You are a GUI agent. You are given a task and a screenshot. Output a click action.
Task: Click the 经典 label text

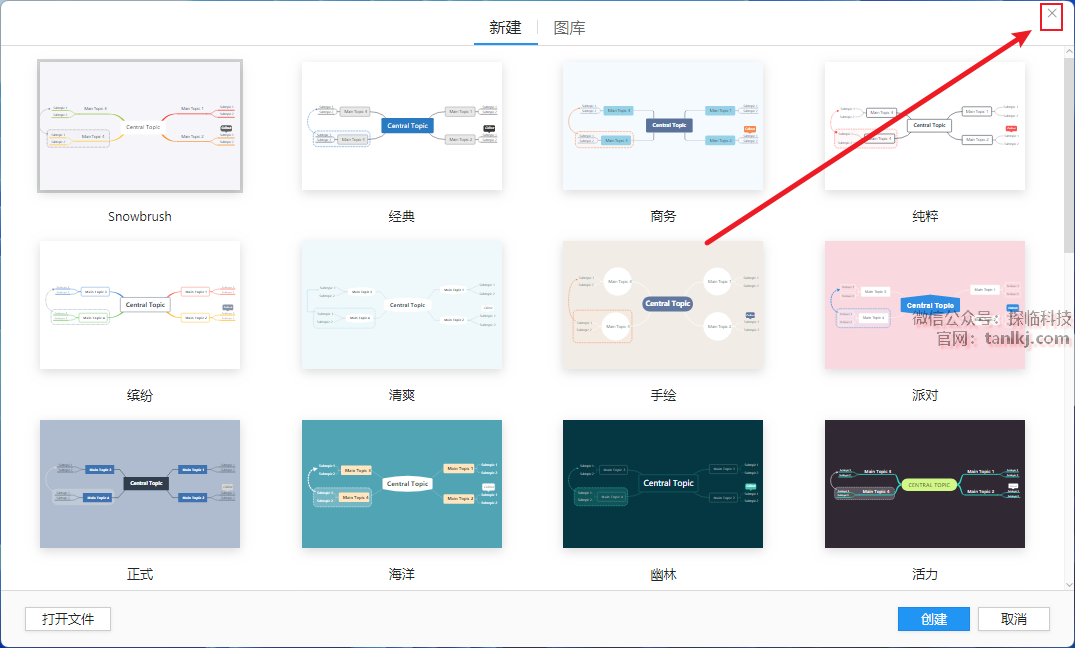(x=402, y=217)
